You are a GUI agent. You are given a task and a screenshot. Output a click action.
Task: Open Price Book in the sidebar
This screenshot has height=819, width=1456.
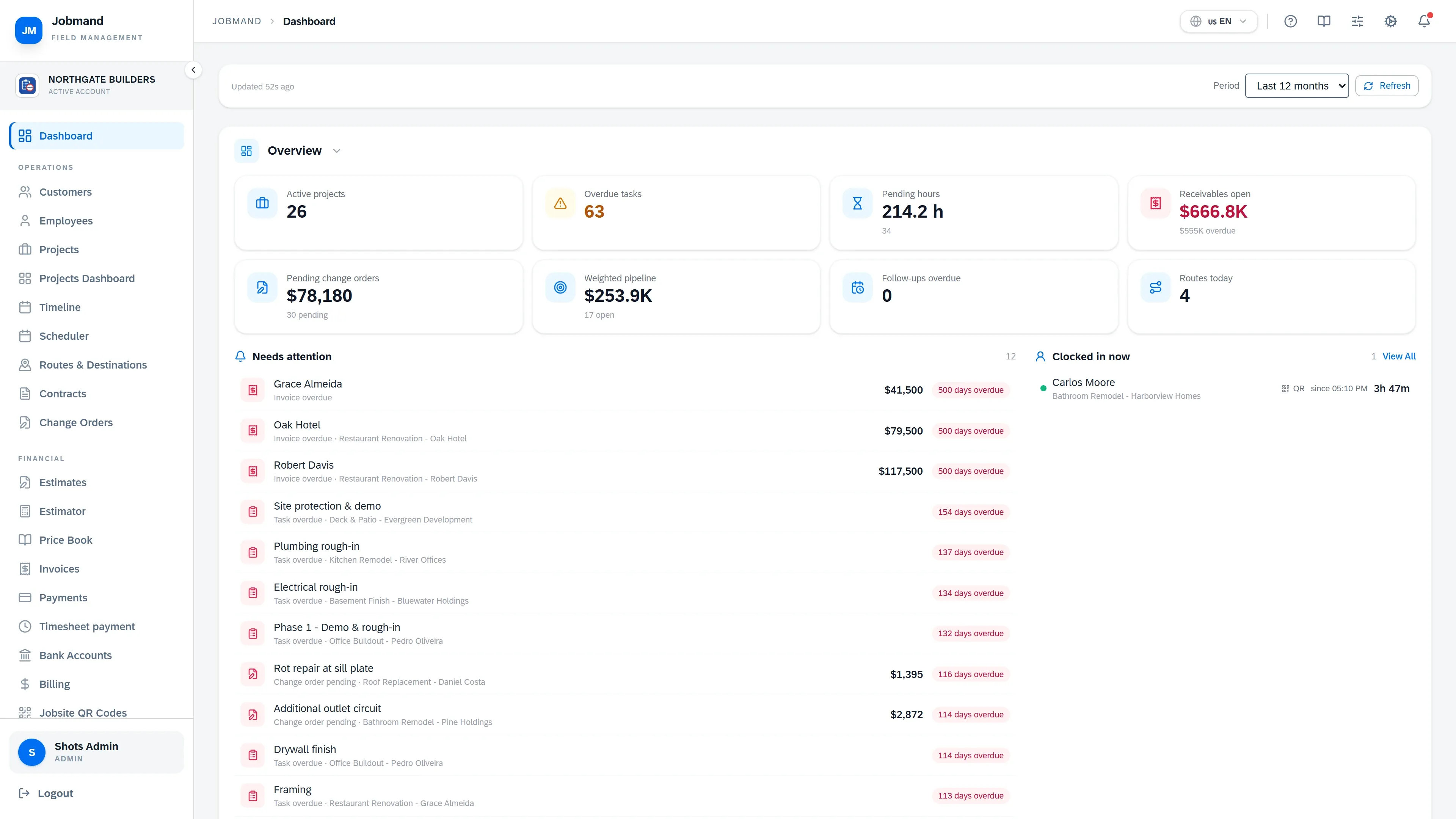click(97, 540)
